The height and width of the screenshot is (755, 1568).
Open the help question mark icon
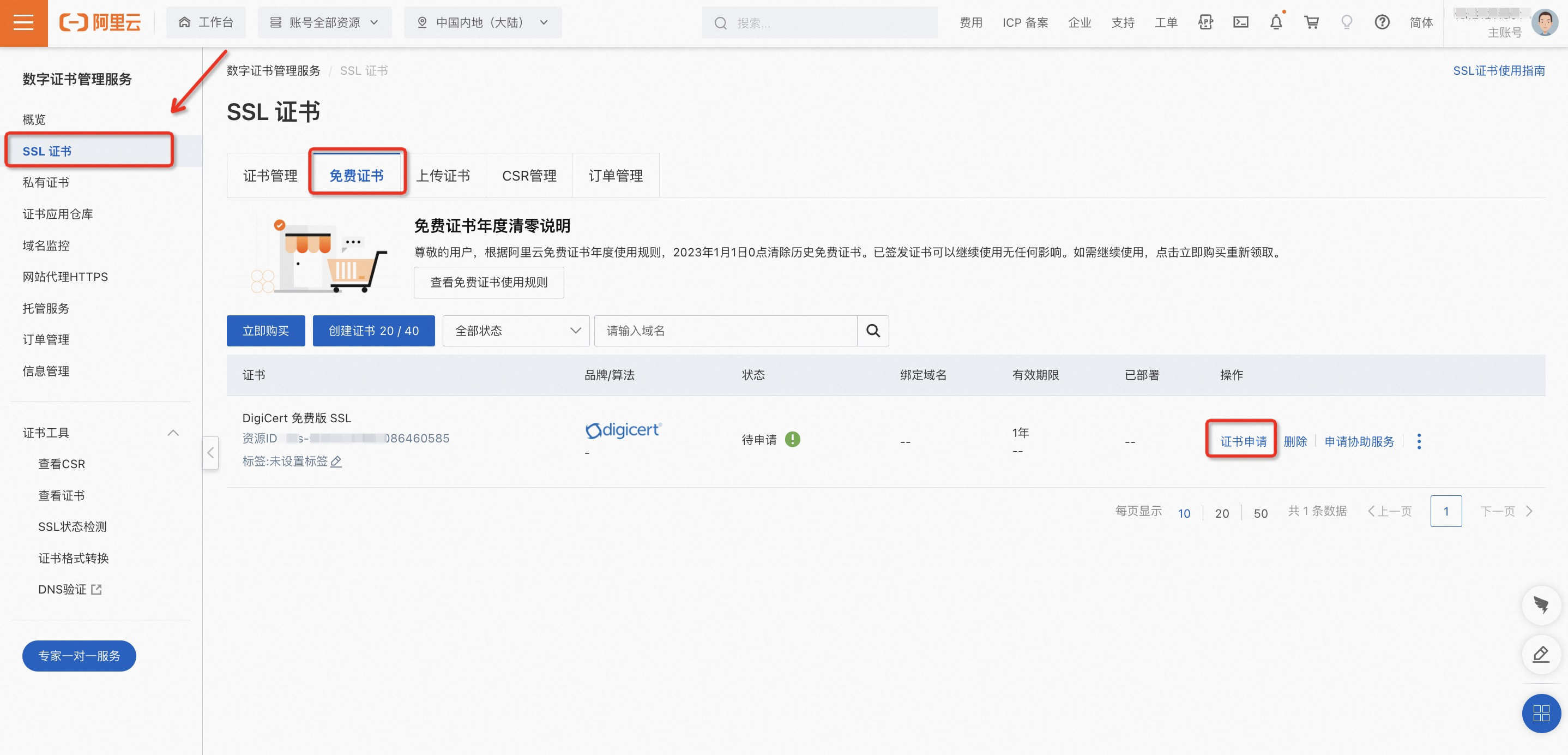coord(1382,22)
